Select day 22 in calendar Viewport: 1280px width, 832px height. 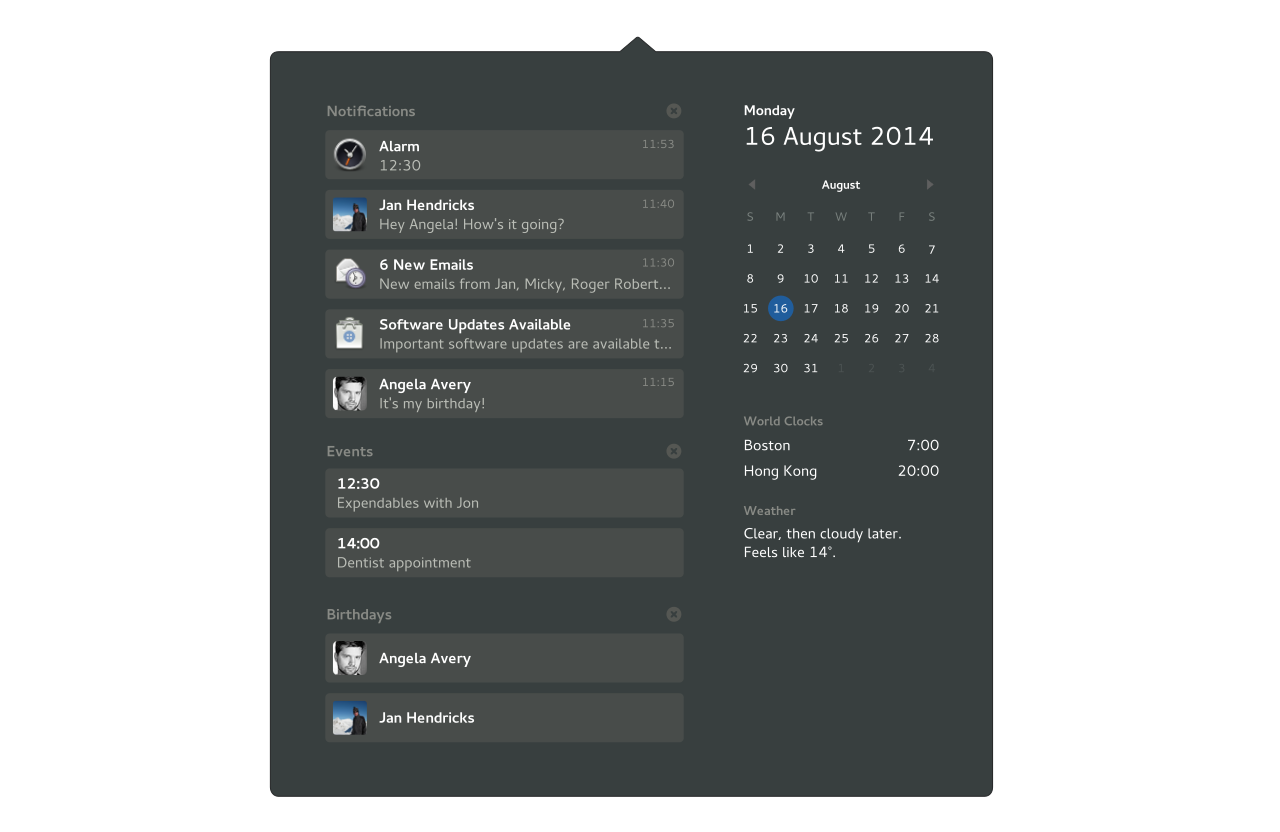tap(750, 339)
